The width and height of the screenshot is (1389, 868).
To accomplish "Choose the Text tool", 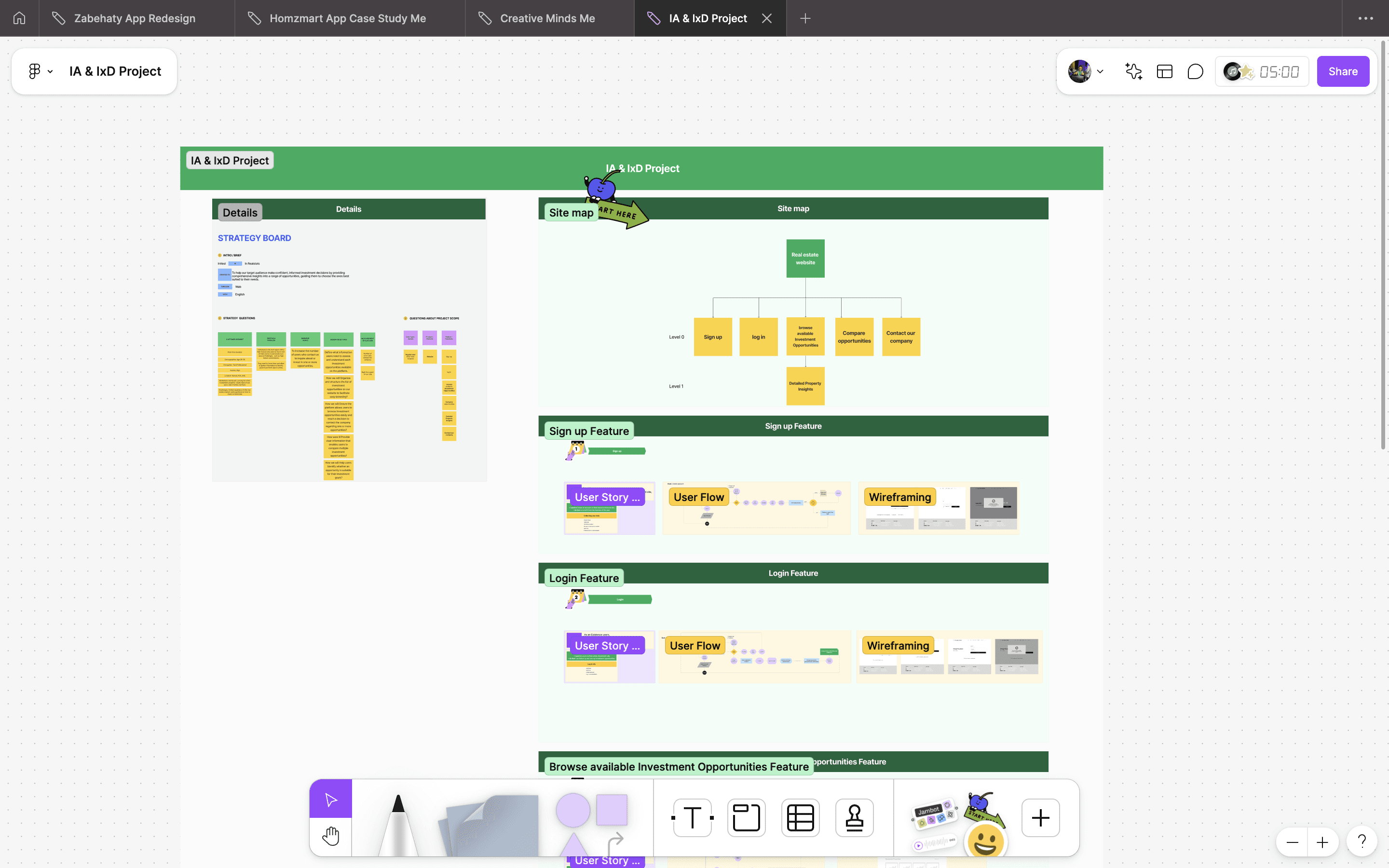I will click(x=692, y=817).
